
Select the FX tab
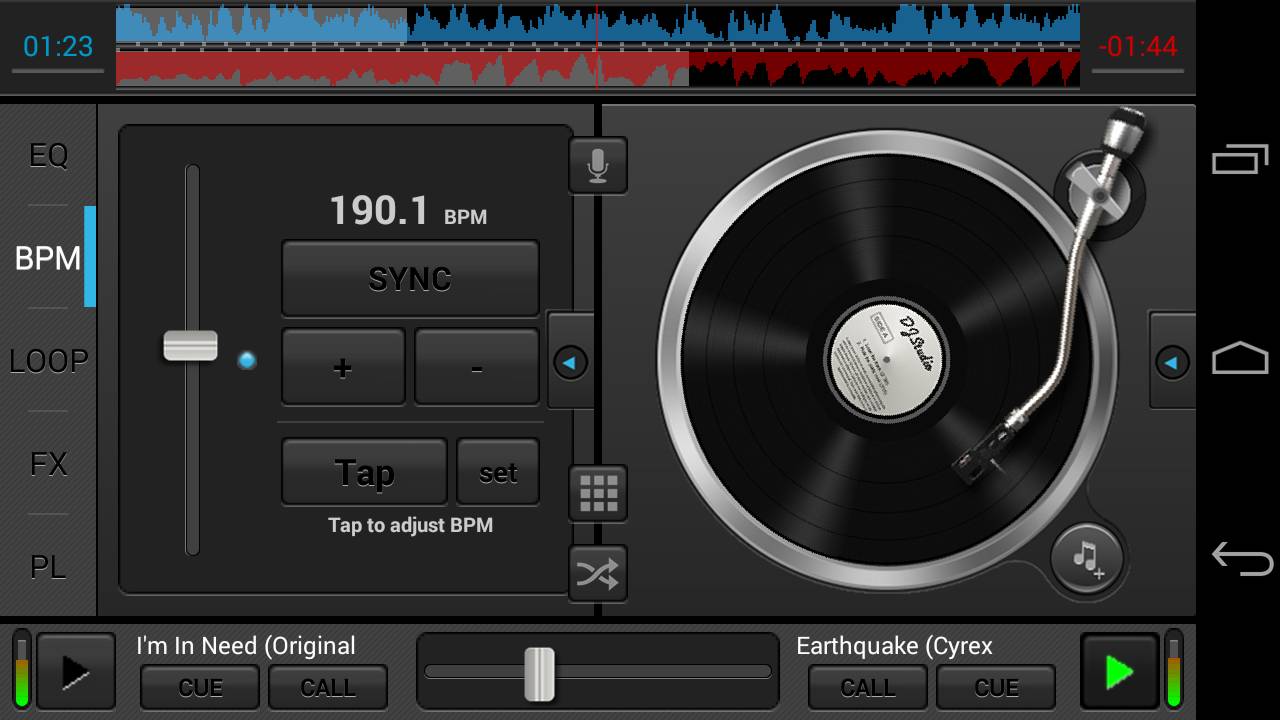point(48,464)
